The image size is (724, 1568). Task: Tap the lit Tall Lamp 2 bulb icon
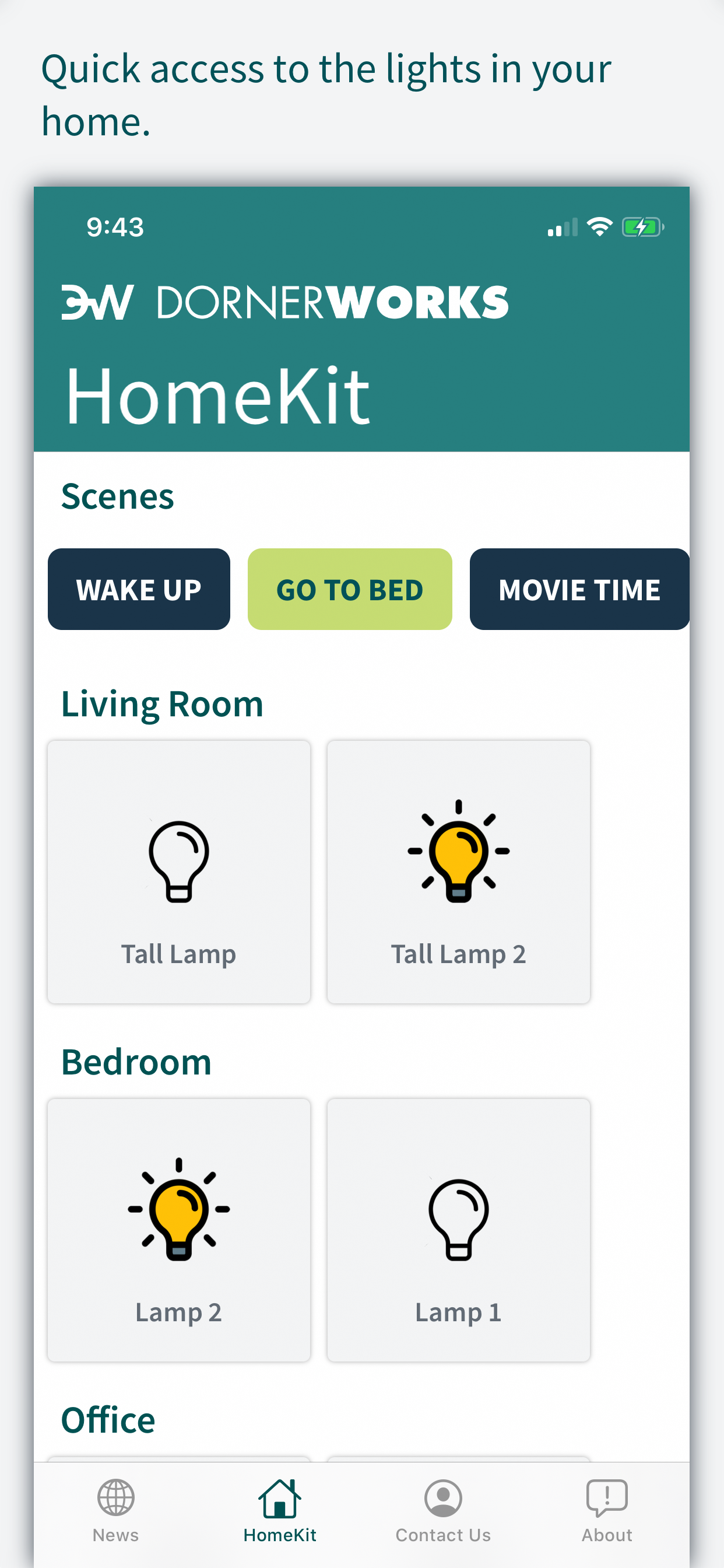coord(458,851)
